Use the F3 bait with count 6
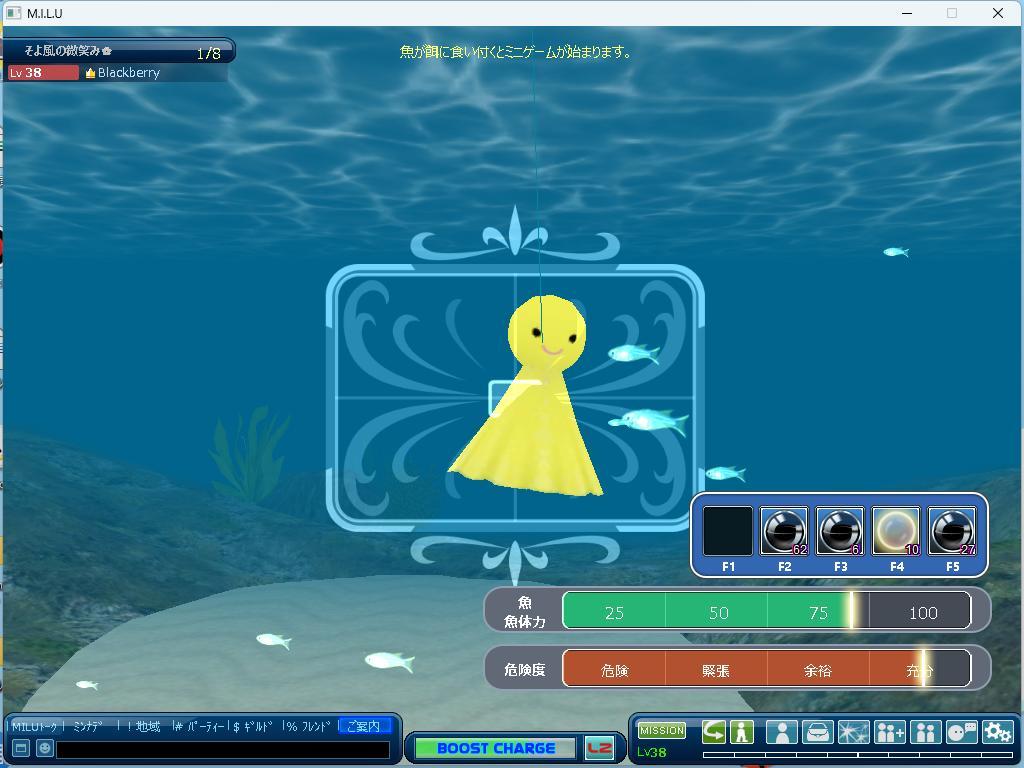 click(x=840, y=531)
